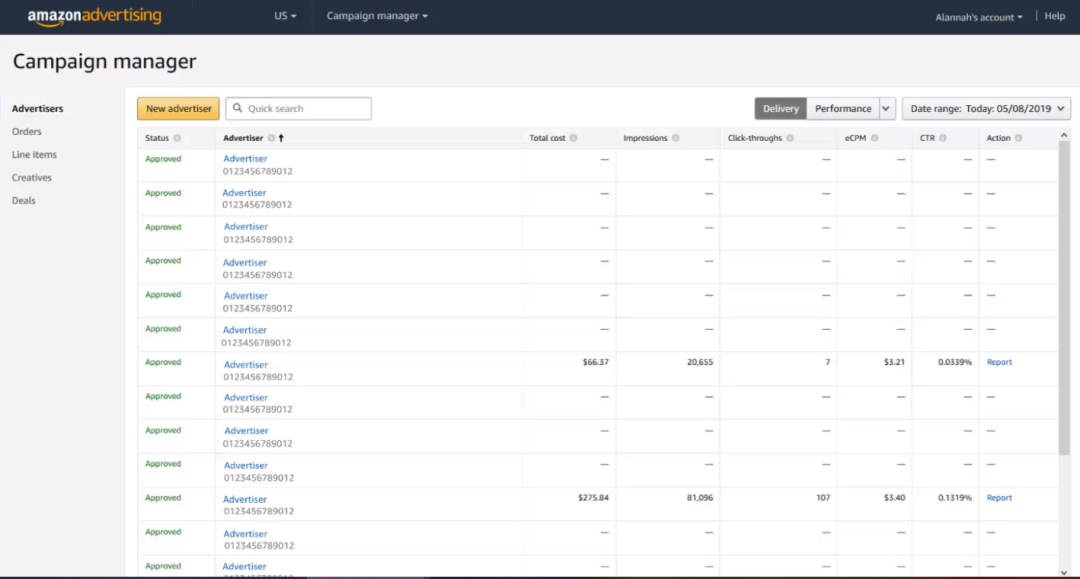
Task: Click the Total cost column header
Action: click(548, 138)
